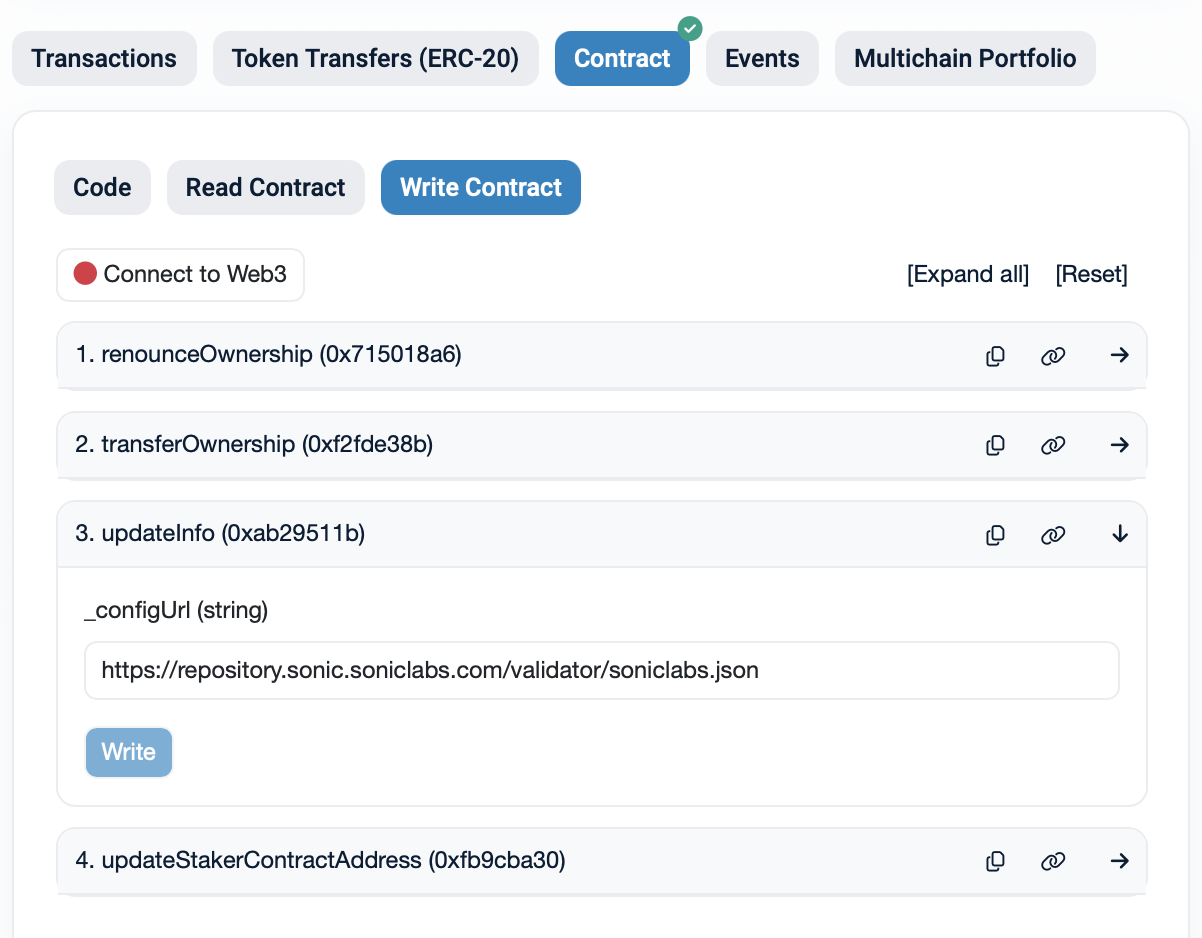Image resolution: width=1202 pixels, height=938 pixels.
Task: Click the [Expand all] link
Action: click(967, 275)
